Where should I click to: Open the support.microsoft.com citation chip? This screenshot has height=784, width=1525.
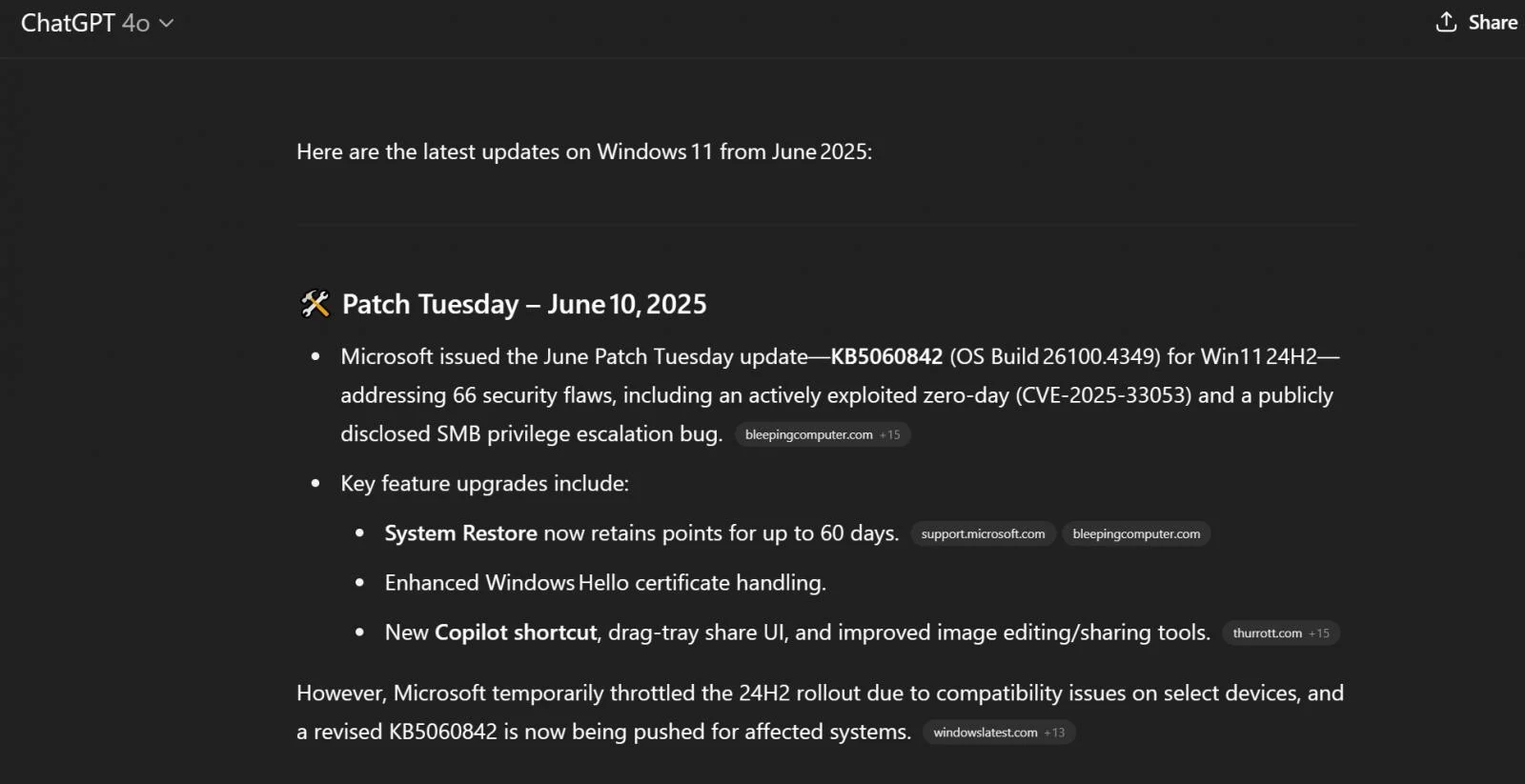pos(983,533)
